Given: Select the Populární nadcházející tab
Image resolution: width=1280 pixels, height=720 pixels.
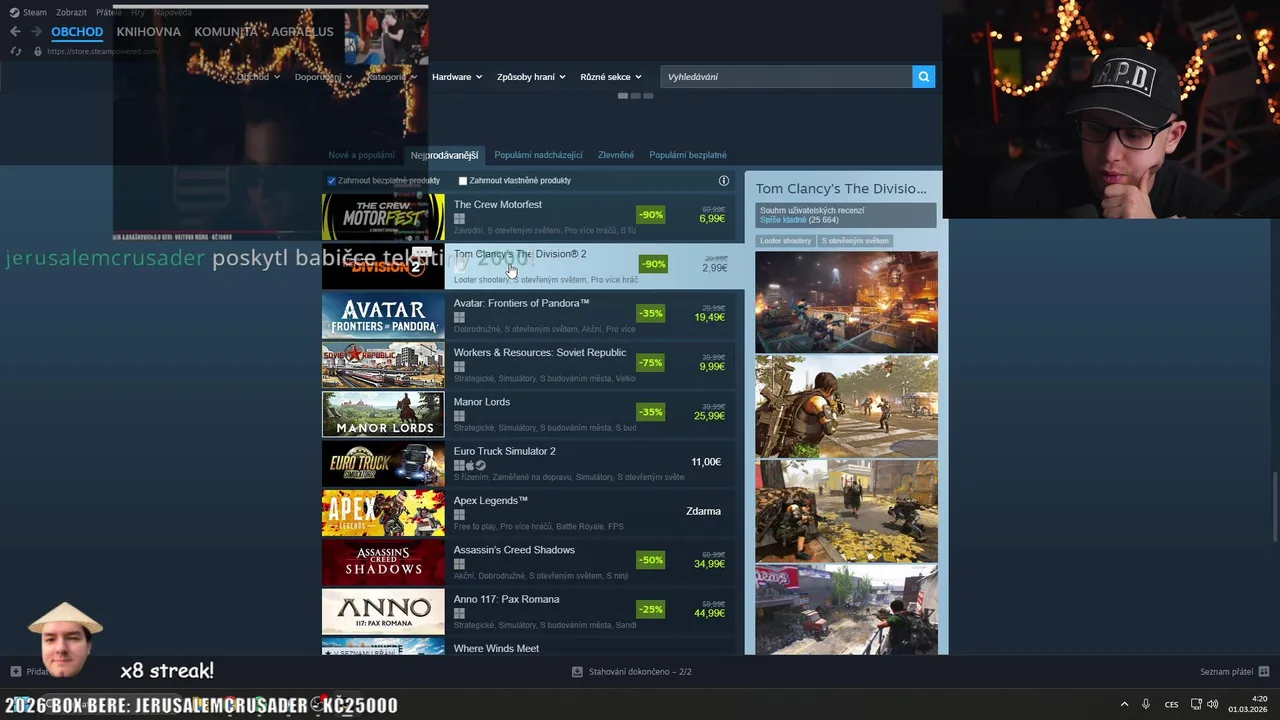Looking at the screenshot, I should [x=538, y=155].
